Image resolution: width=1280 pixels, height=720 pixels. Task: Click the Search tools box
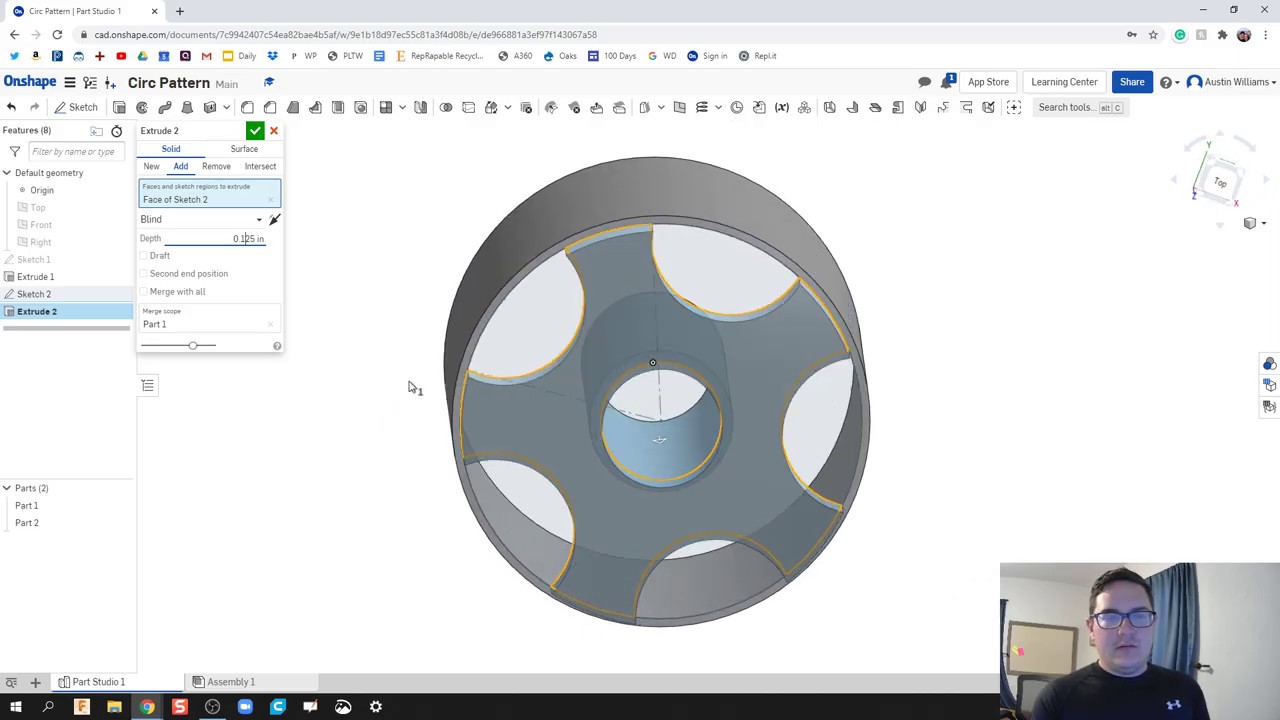1082,107
